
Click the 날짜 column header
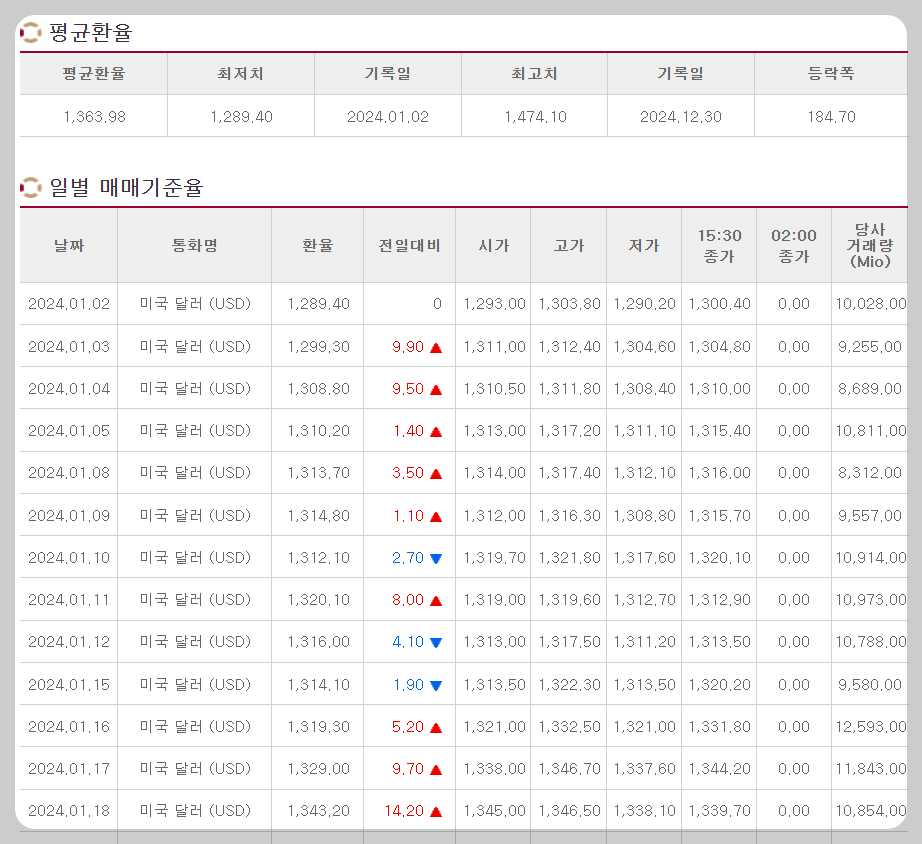(x=69, y=245)
